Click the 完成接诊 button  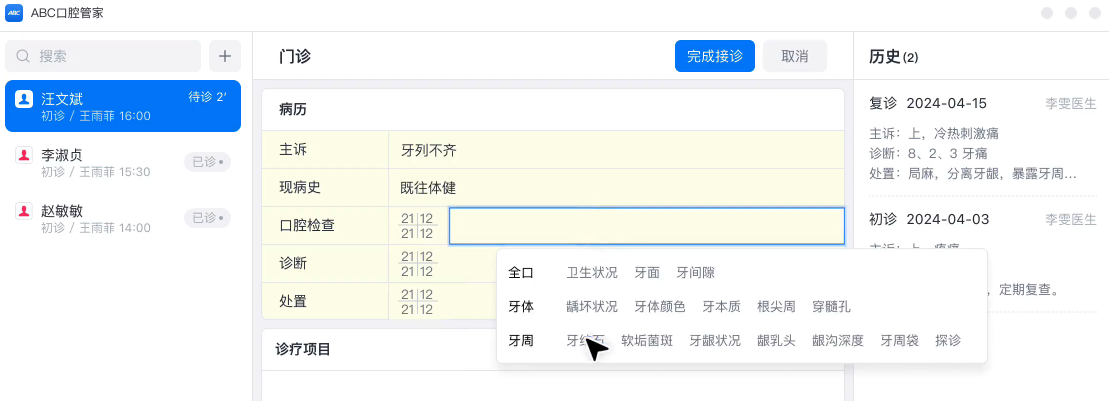tap(714, 56)
